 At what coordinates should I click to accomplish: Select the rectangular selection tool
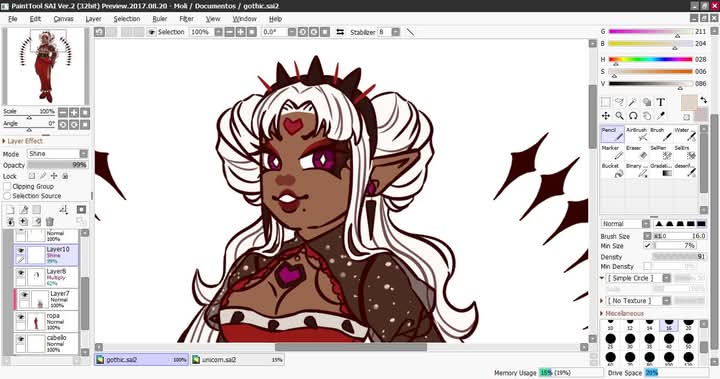pos(606,102)
